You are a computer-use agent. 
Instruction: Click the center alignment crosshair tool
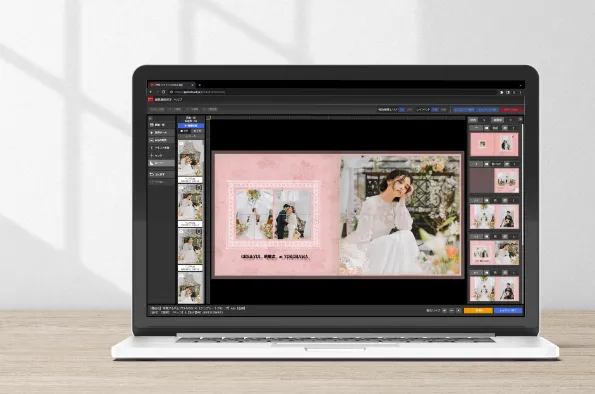pos(161,155)
